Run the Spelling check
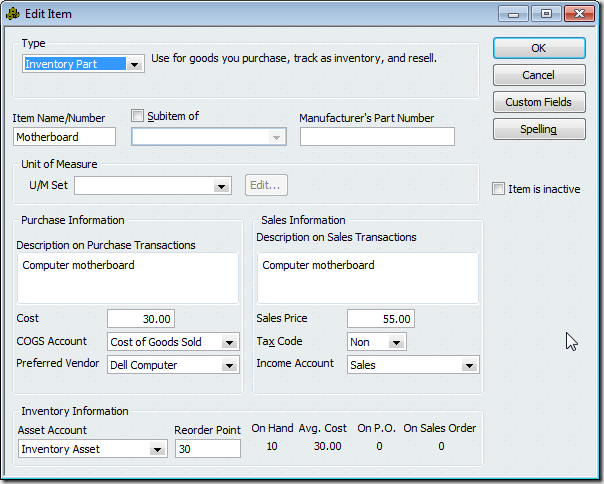Screen dimensions: 604x484 [x=539, y=129]
